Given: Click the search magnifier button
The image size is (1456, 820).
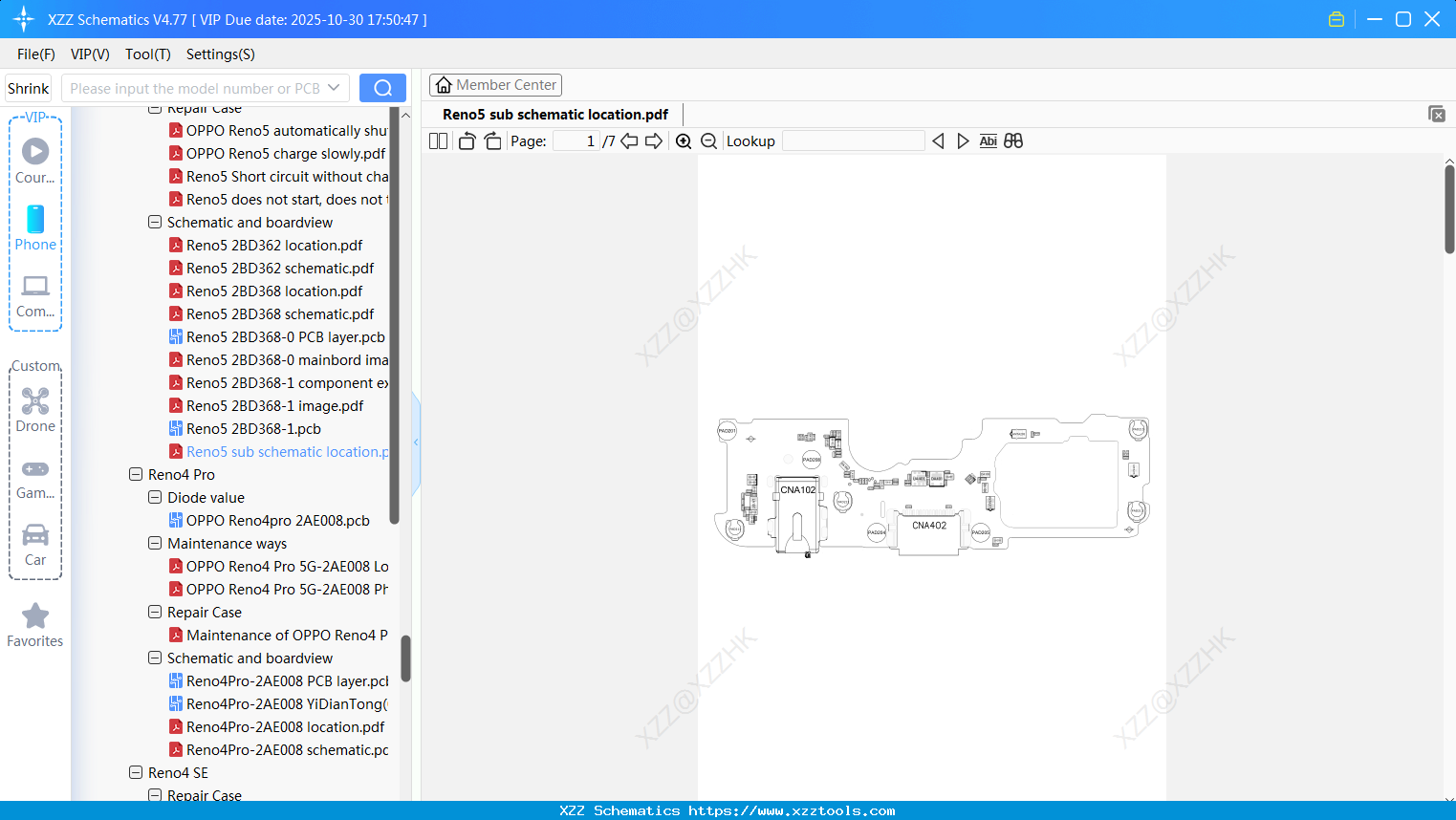Looking at the screenshot, I should tap(382, 88).
